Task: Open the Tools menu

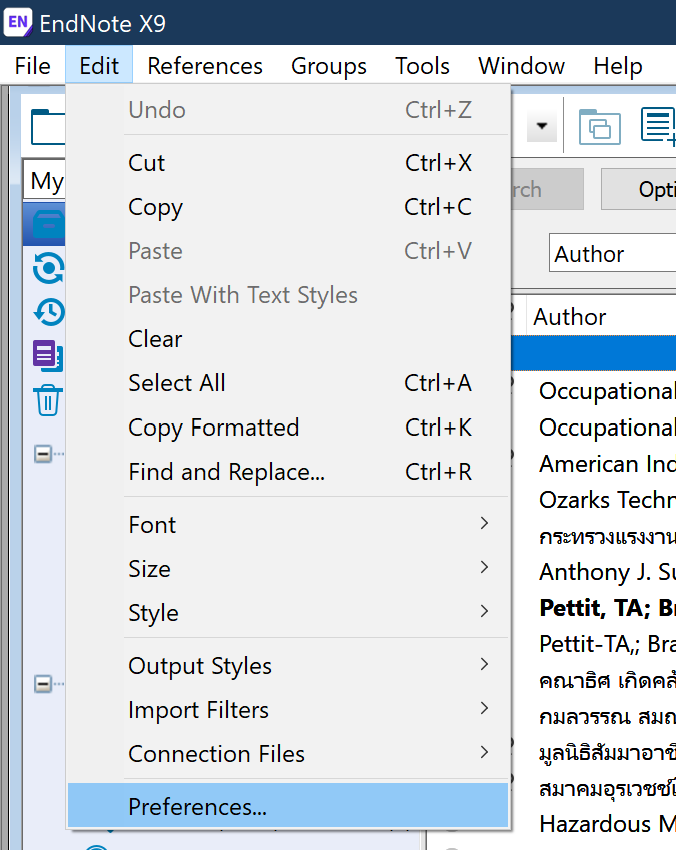Action: 422,66
